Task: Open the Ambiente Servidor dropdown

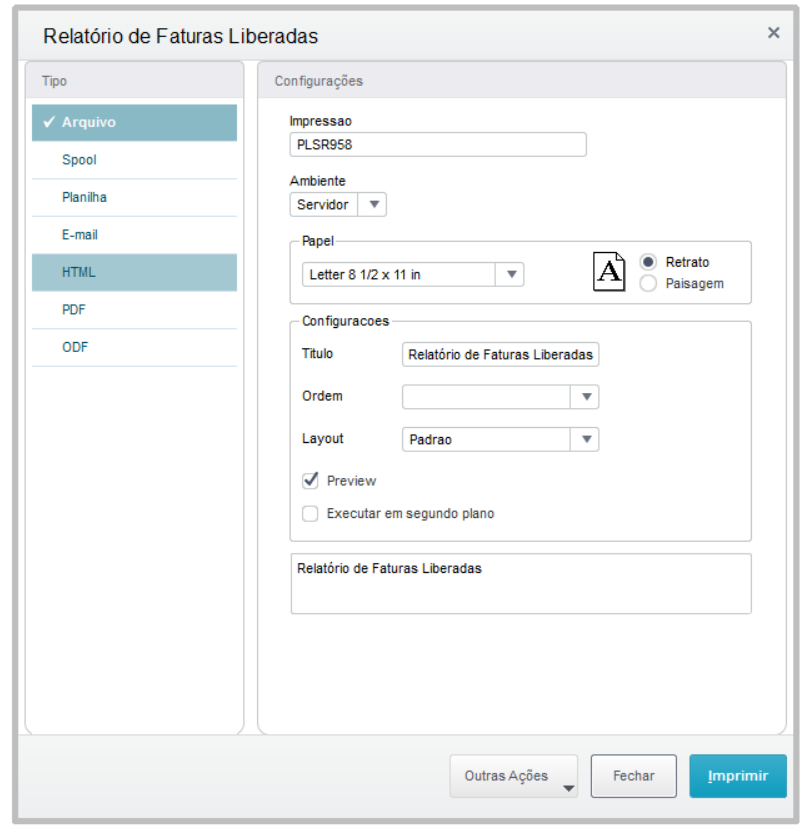Action: click(372, 204)
